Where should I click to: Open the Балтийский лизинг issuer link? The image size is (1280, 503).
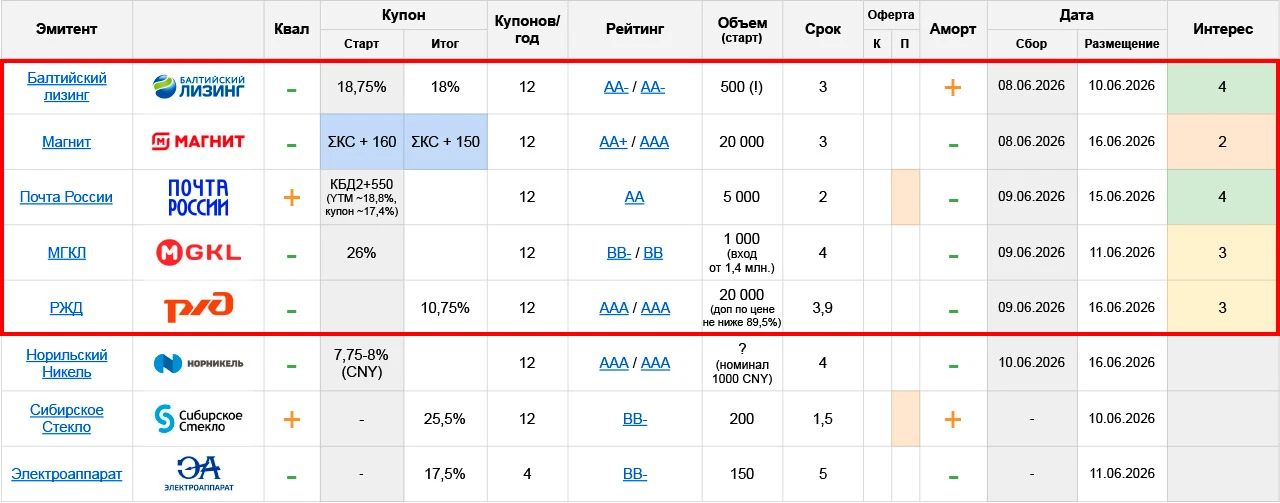[67, 87]
